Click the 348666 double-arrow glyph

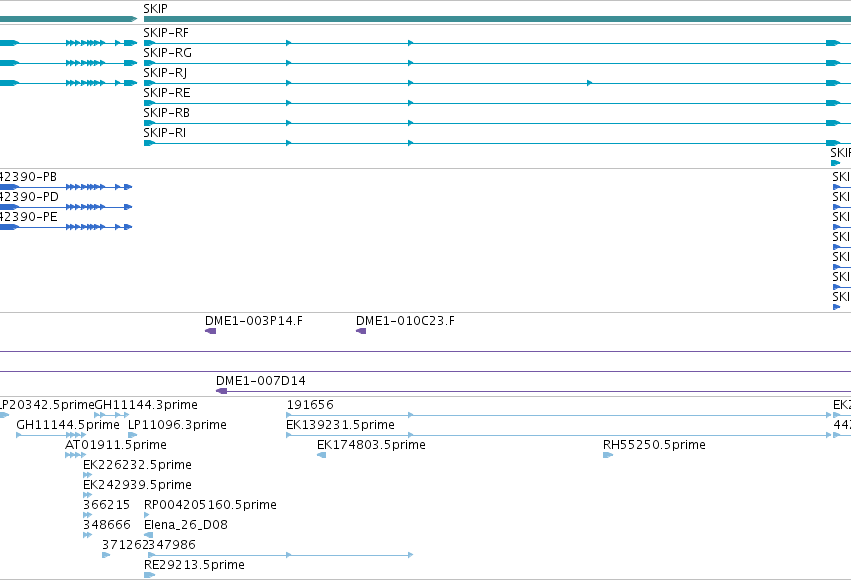coord(87,536)
